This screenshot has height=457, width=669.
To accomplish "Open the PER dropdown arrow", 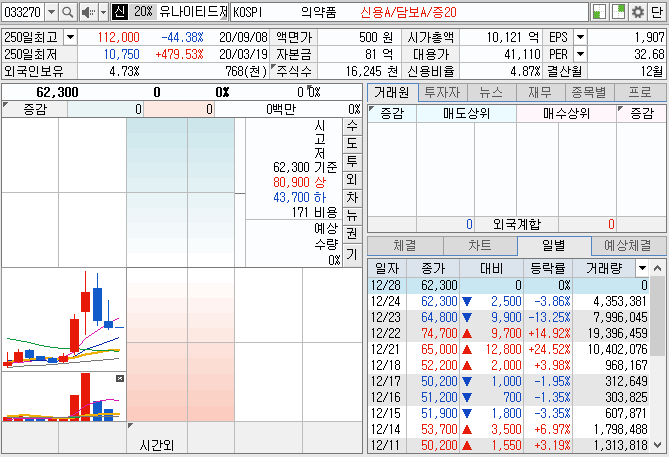I will point(580,54).
